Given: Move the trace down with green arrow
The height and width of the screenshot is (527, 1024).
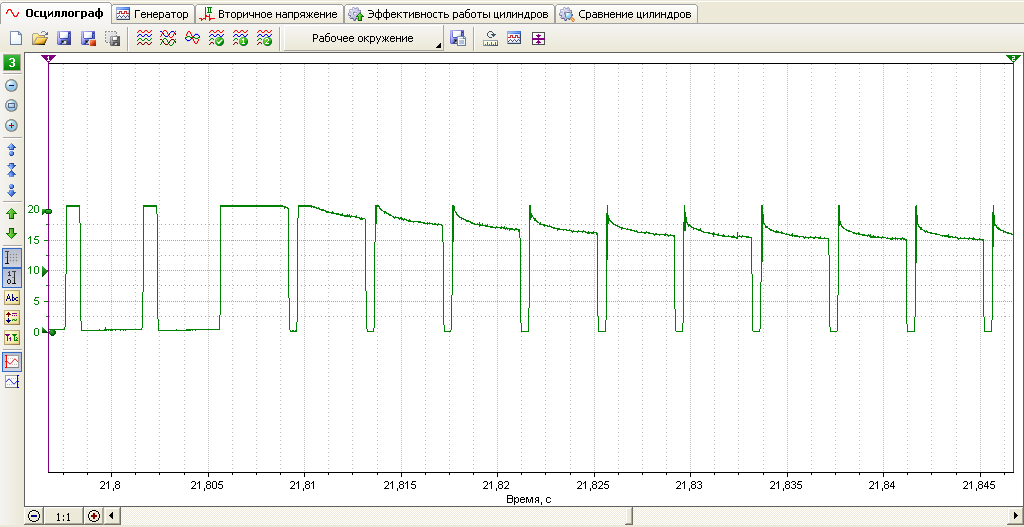Looking at the screenshot, I should [x=12, y=233].
